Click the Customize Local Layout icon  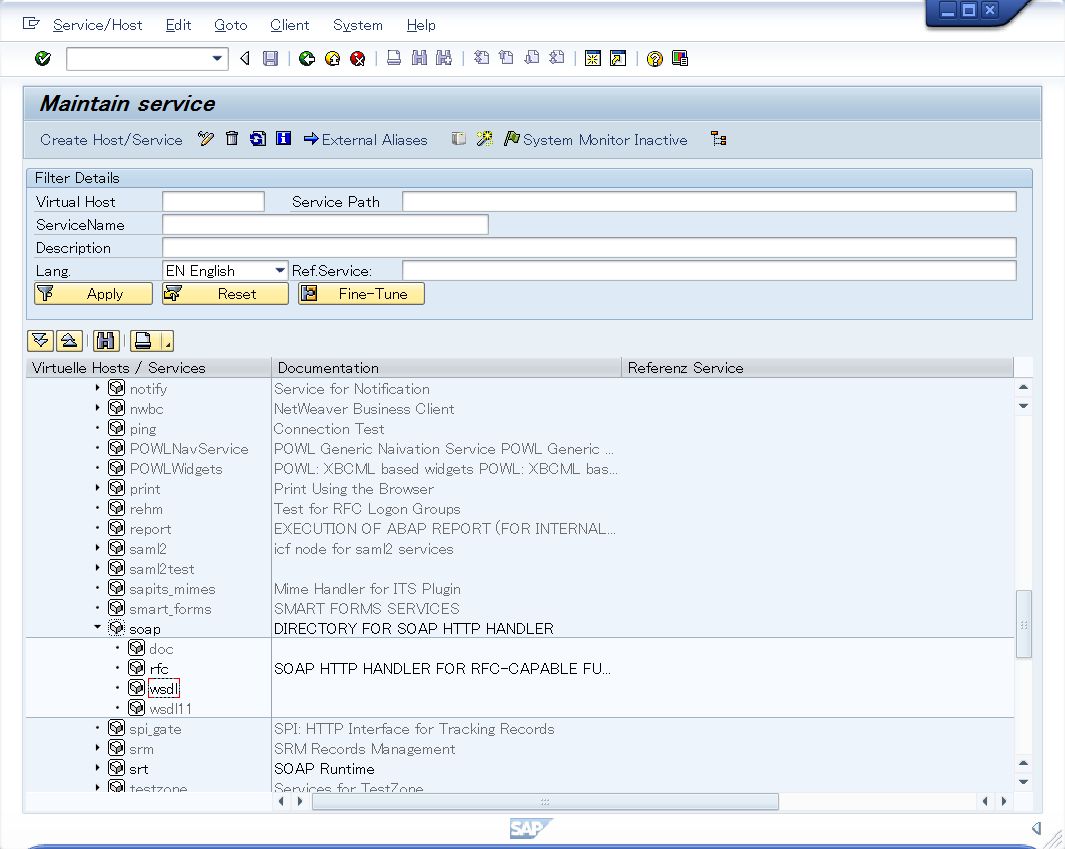[680, 59]
